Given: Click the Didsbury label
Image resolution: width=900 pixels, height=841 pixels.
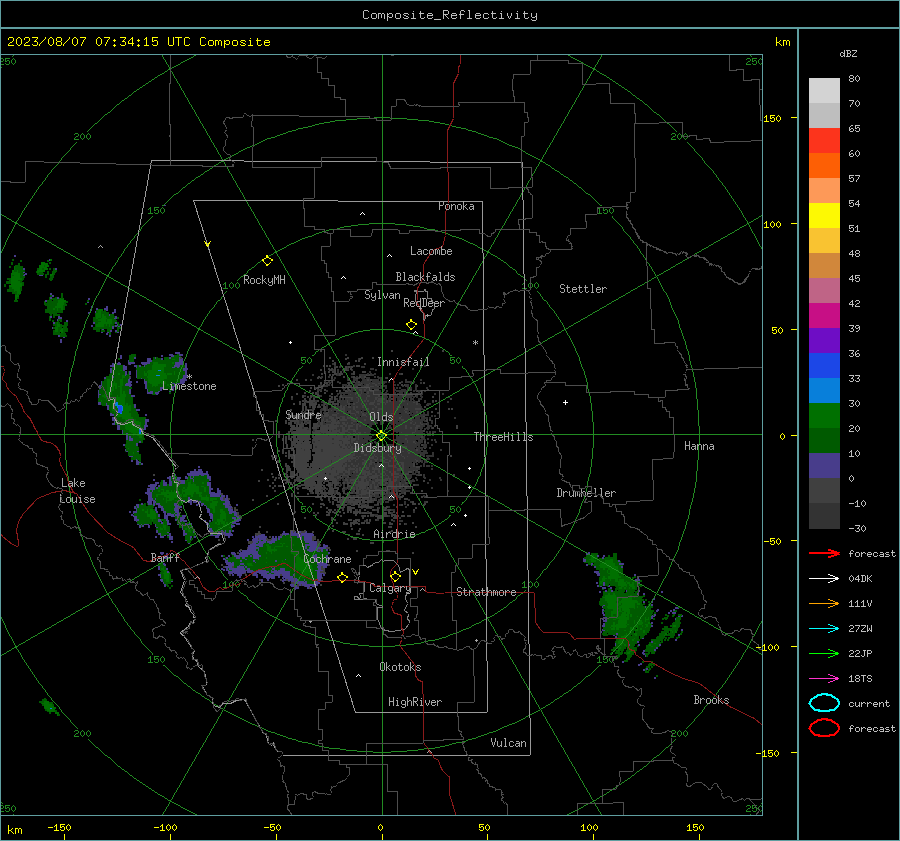Looking at the screenshot, I should [377, 448].
